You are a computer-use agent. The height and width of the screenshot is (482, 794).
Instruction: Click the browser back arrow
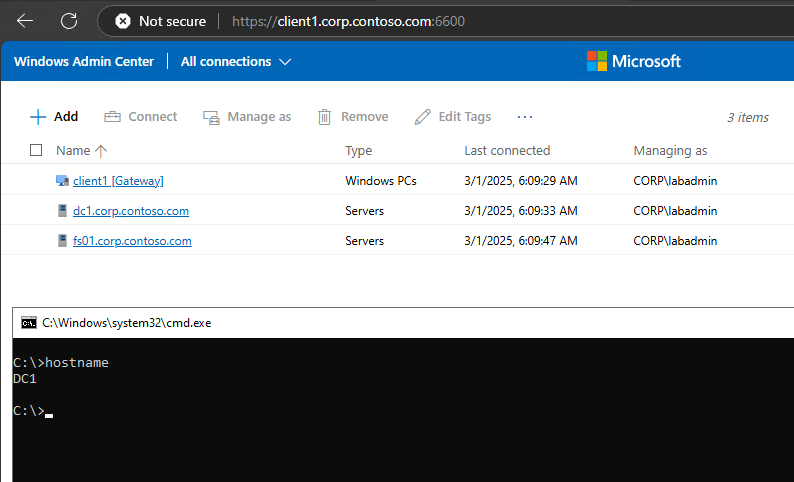point(26,21)
